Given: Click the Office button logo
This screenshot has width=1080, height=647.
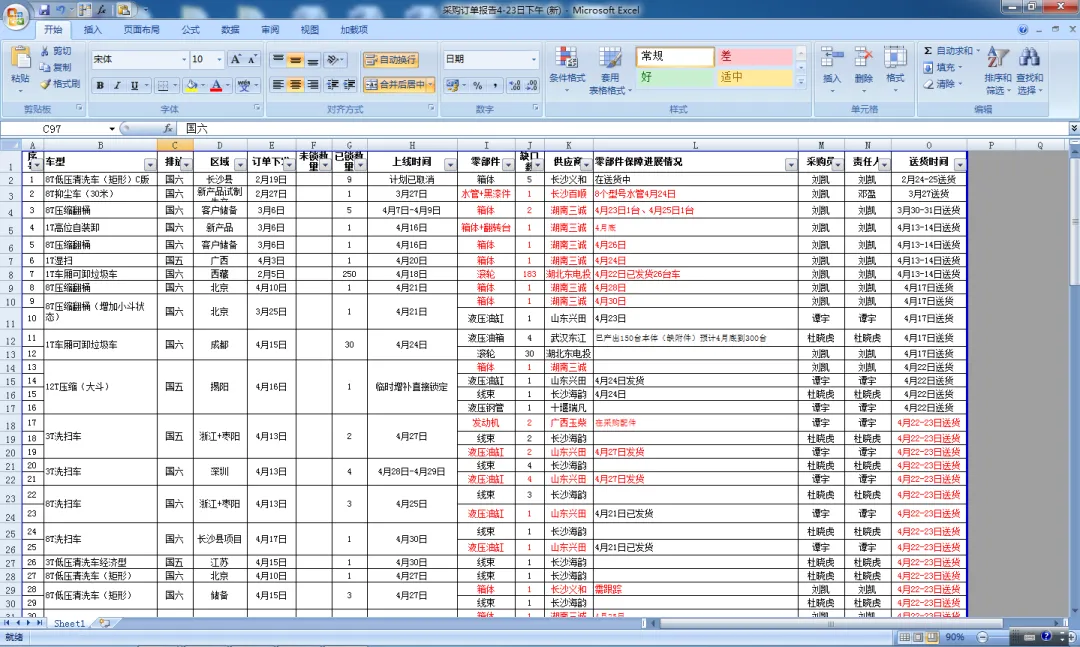Looking at the screenshot, I should tap(15, 17).
